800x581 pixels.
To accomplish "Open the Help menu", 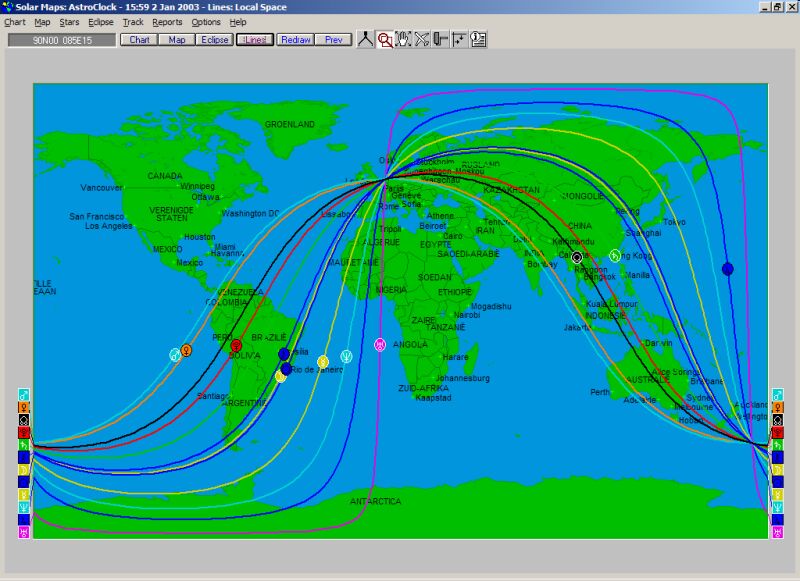I will coord(238,22).
